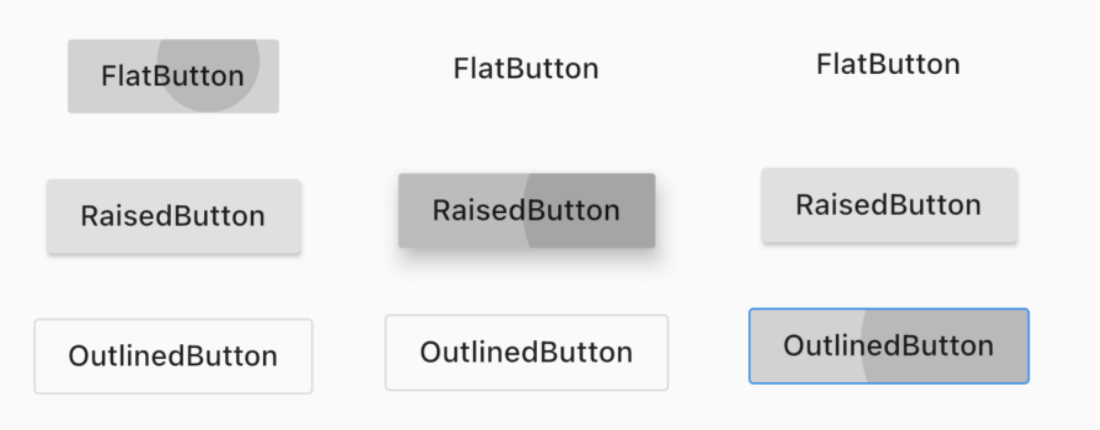Activate the gray-filled OutlinedButton with focus outline
Screen dimensions: 1100x430
(888, 346)
